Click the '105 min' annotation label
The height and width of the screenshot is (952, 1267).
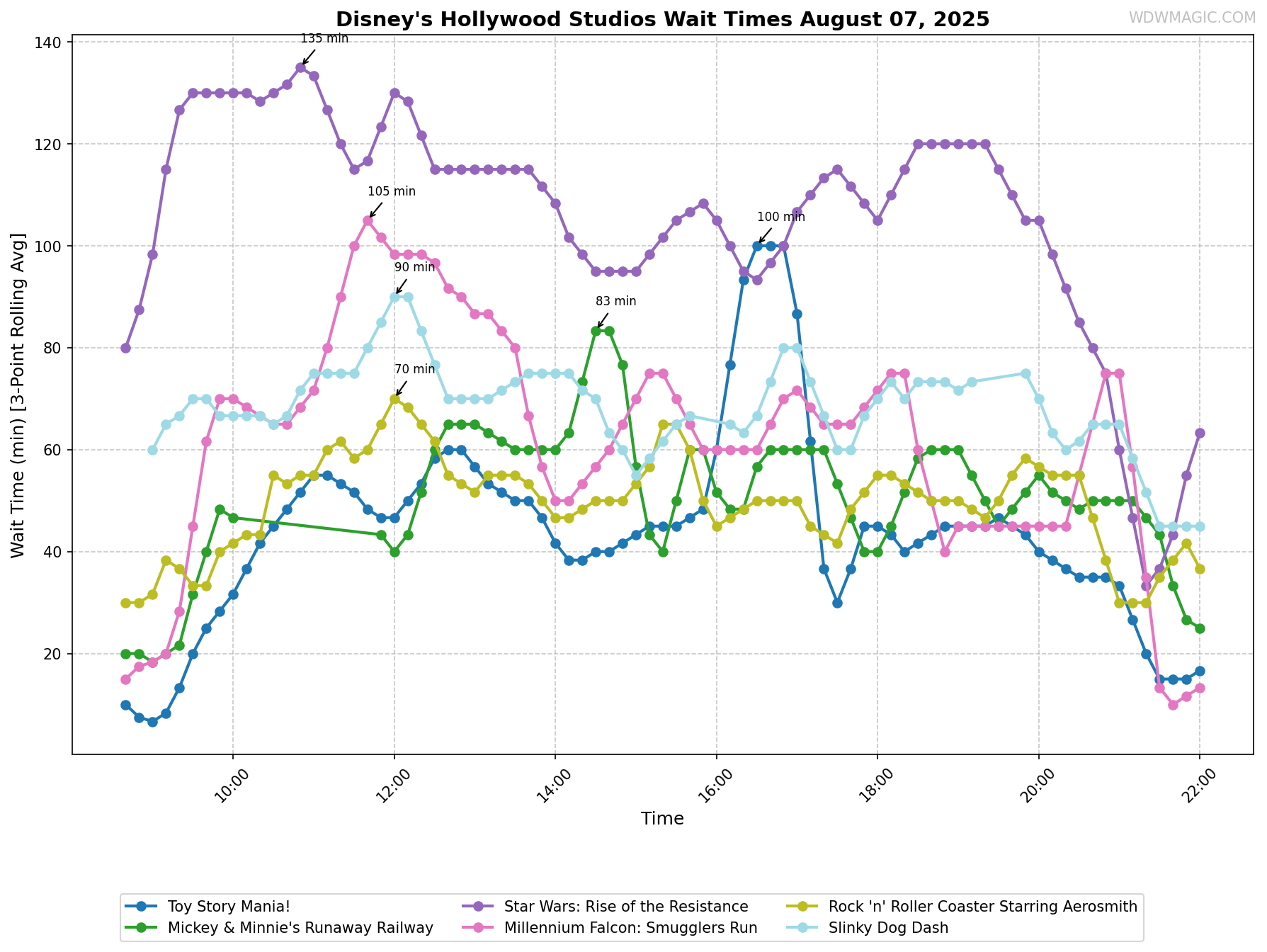coord(392,191)
